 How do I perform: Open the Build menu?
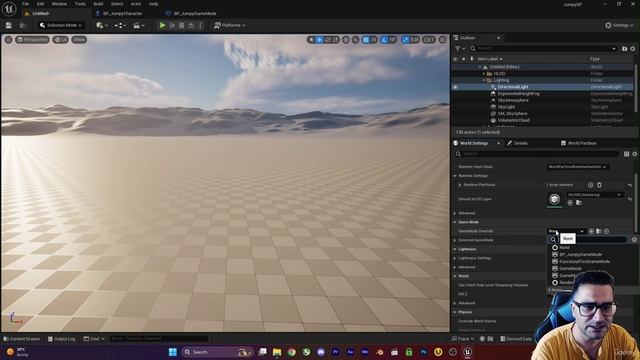(x=98, y=4)
